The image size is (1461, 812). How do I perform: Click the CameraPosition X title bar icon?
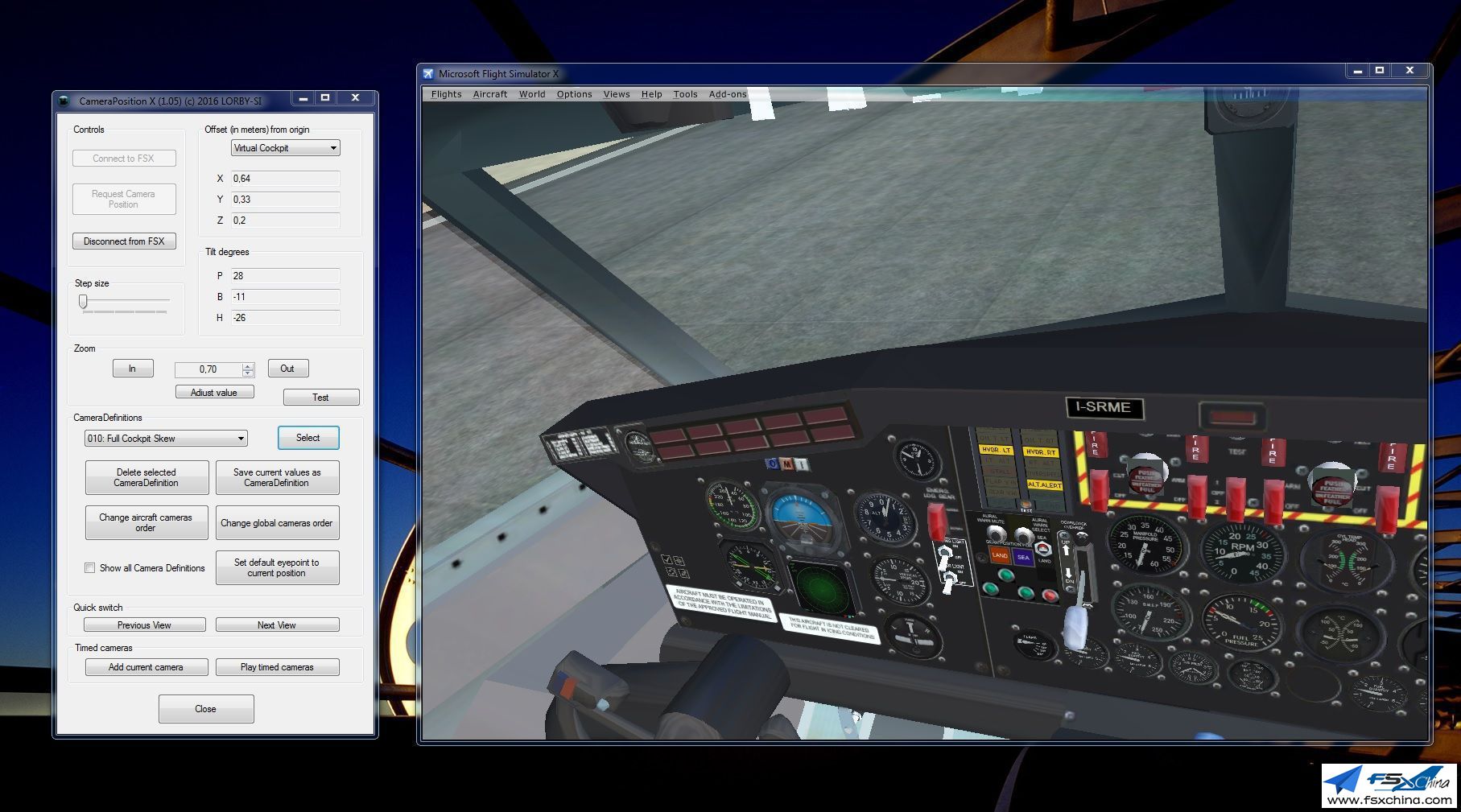coord(64,101)
